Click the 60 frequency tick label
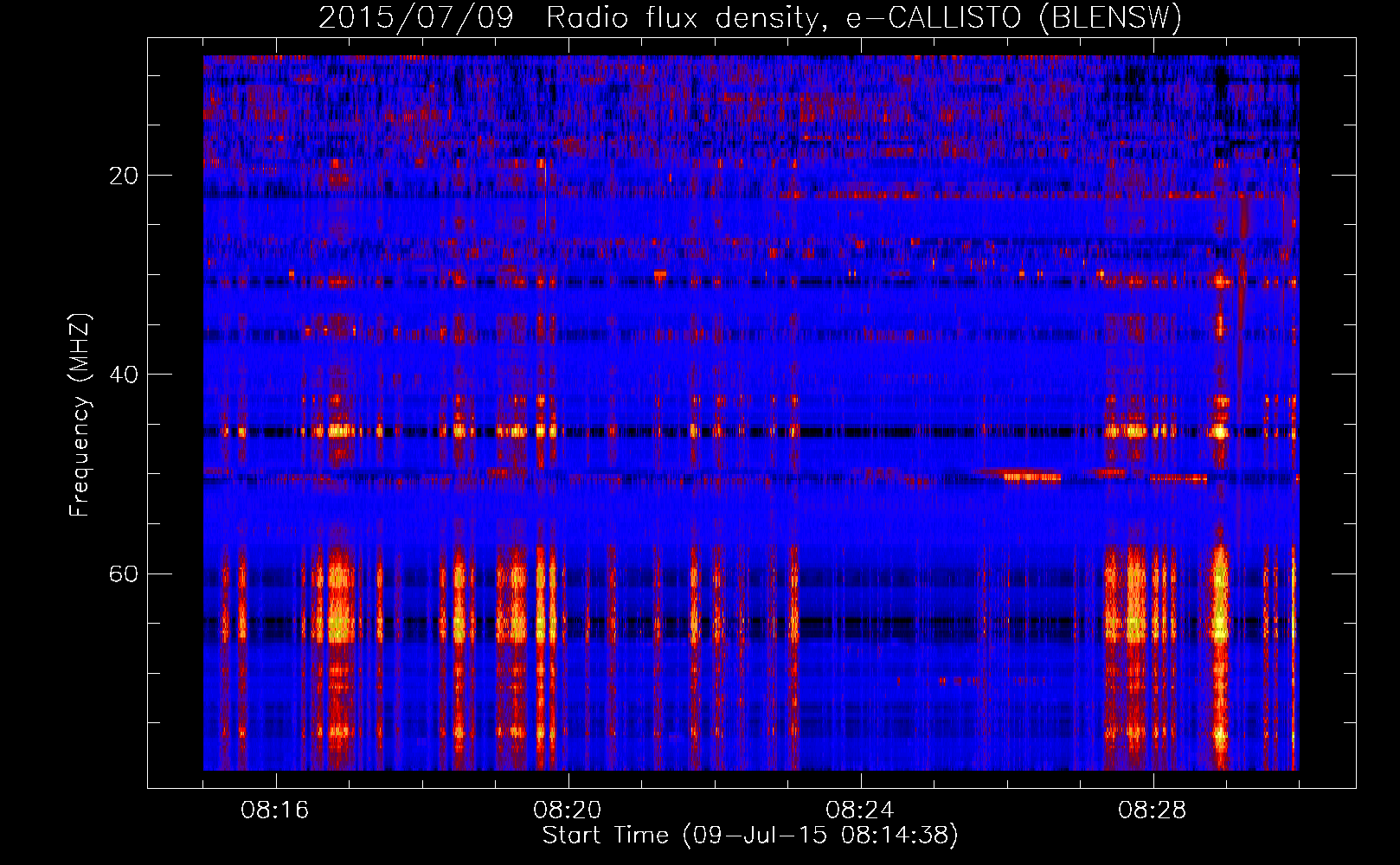1400x865 pixels. pyautogui.click(x=124, y=573)
